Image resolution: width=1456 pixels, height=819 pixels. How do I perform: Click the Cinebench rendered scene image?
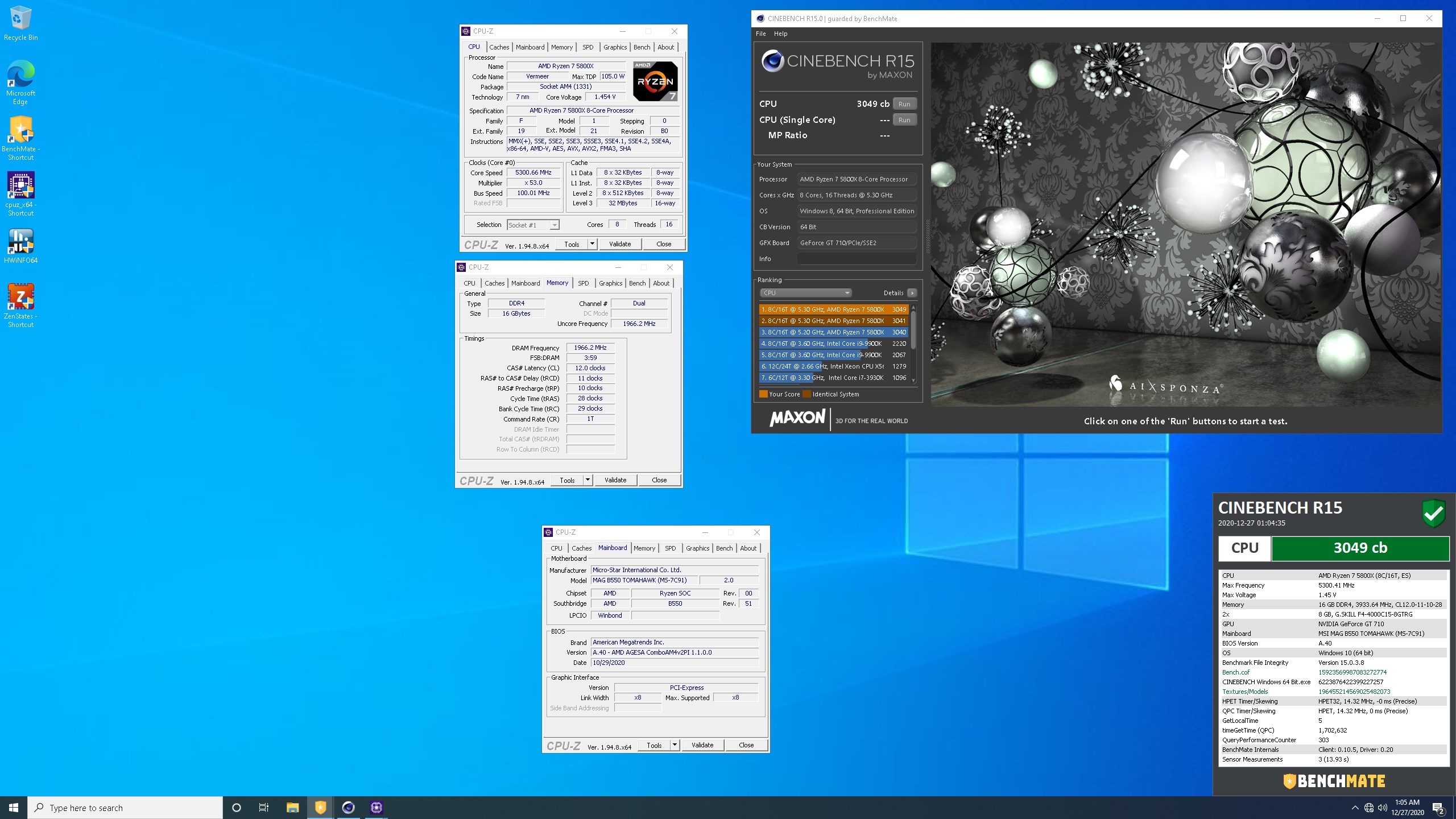tap(1185, 225)
